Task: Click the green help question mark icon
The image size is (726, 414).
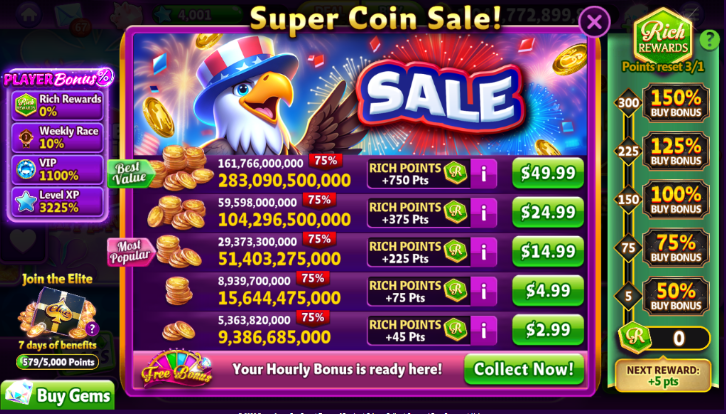Action: (x=710, y=40)
